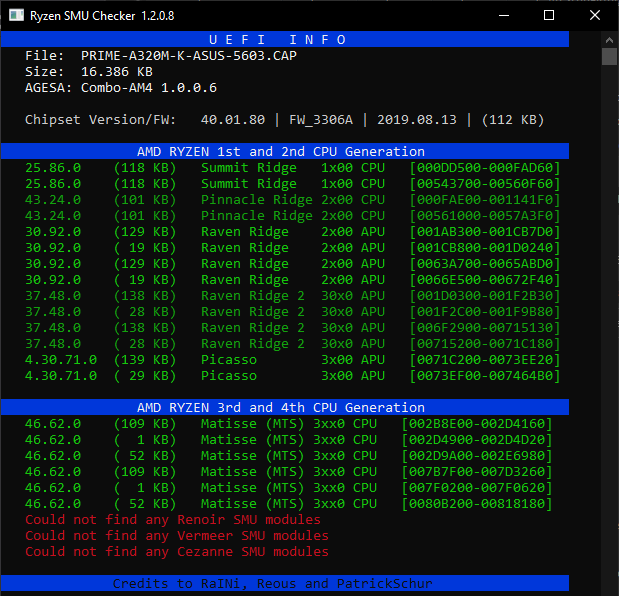Click file name PRIME-A320M-K-ASUS-5603.CAP
Image resolution: width=619 pixels, height=596 pixels.
[x=189, y=56]
